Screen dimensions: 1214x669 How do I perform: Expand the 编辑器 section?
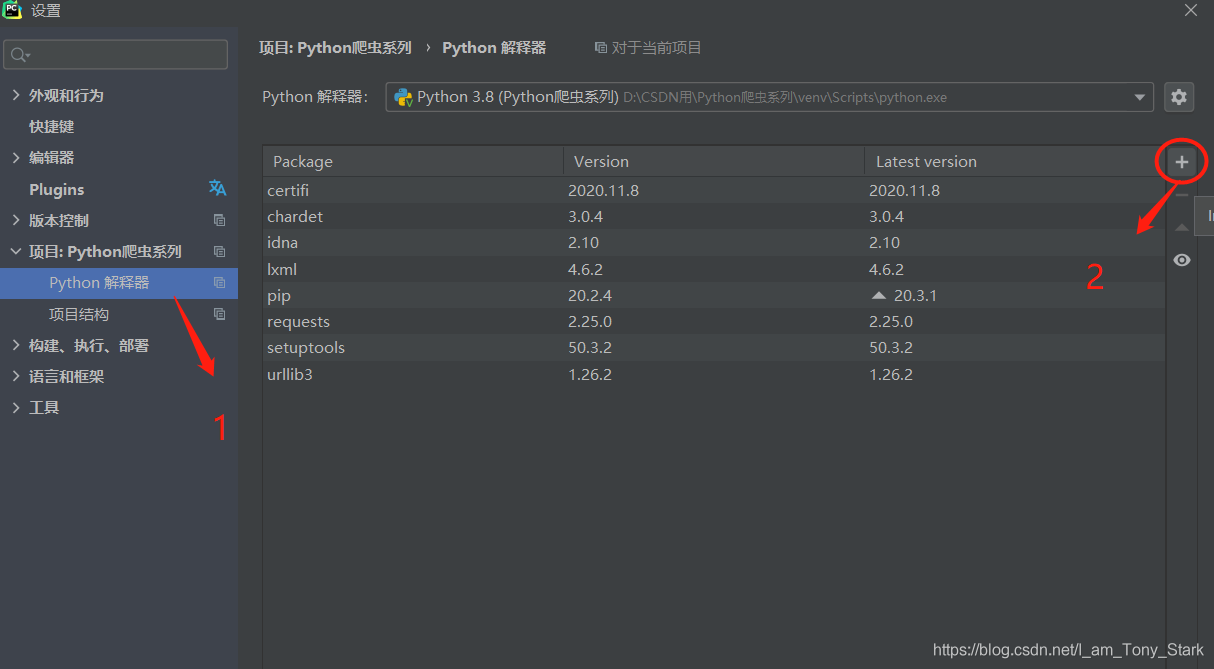point(15,157)
